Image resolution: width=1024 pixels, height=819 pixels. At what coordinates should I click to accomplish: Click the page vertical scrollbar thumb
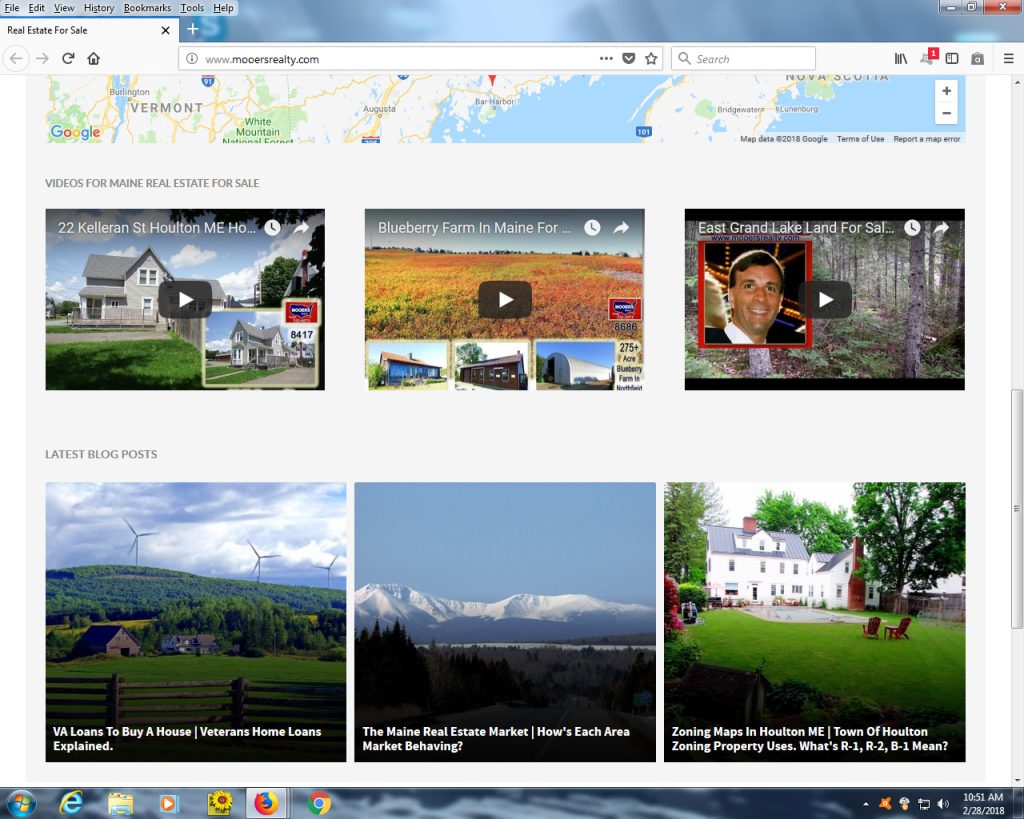1016,509
